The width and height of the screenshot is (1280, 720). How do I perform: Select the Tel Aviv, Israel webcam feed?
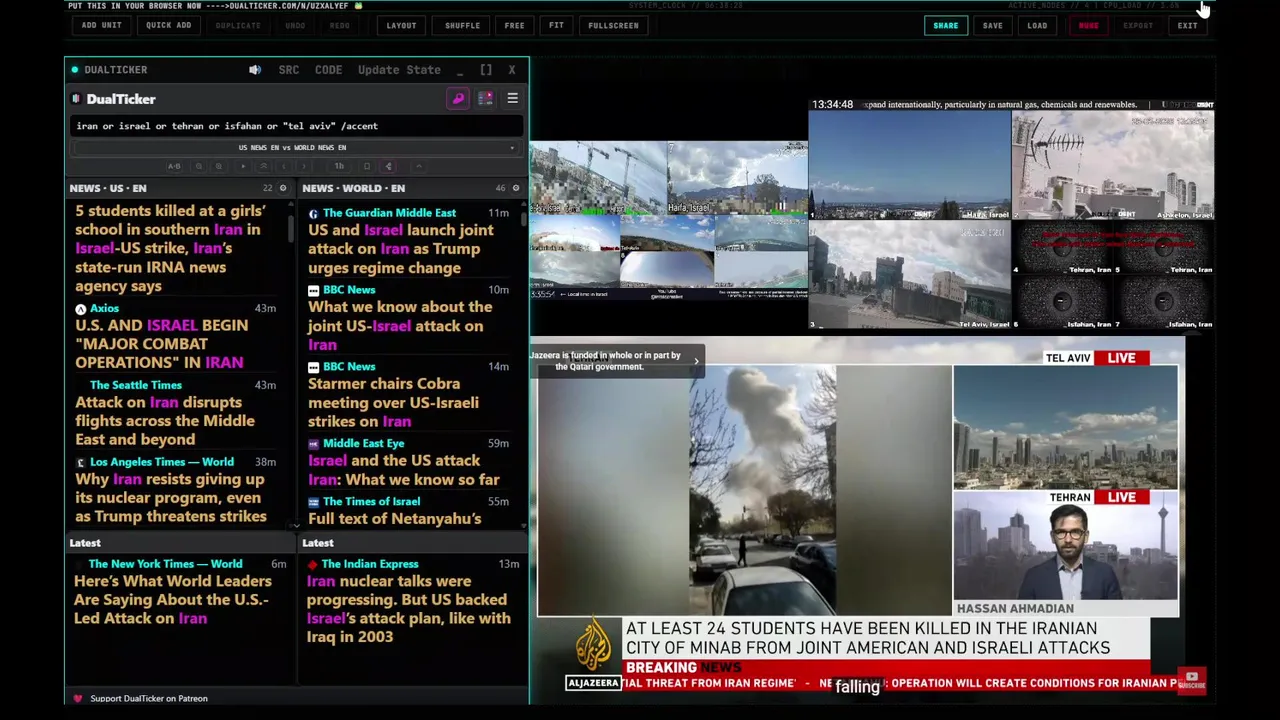click(909, 274)
